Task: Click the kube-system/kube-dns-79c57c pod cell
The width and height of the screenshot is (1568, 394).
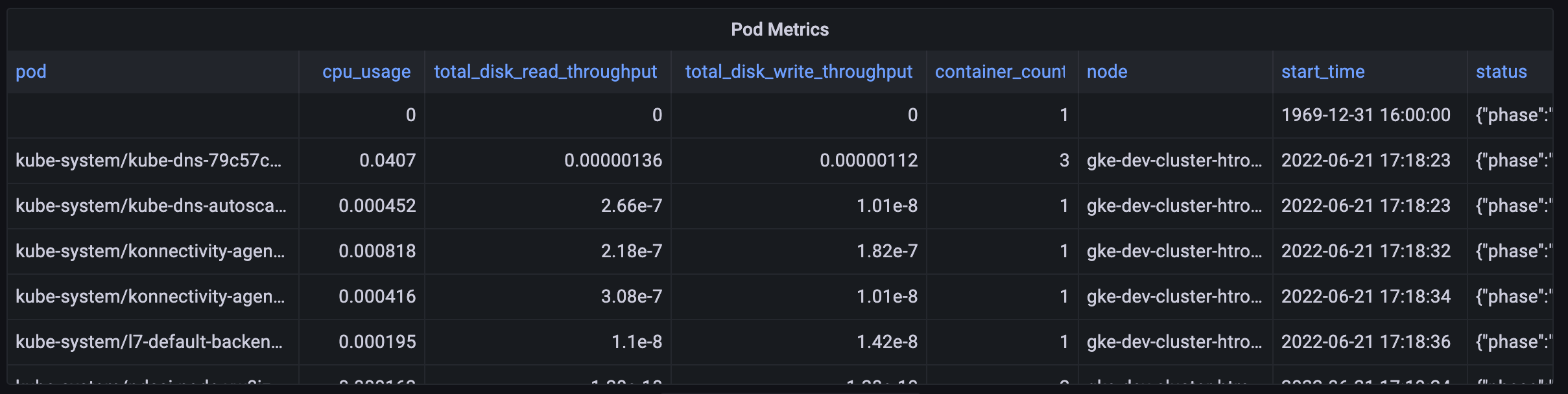Action: (x=148, y=160)
